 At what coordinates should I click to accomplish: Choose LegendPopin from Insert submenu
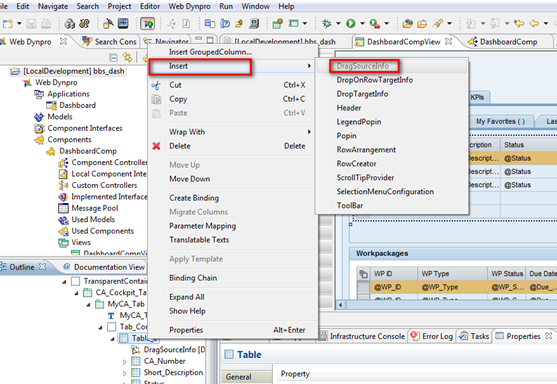click(392, 122)
